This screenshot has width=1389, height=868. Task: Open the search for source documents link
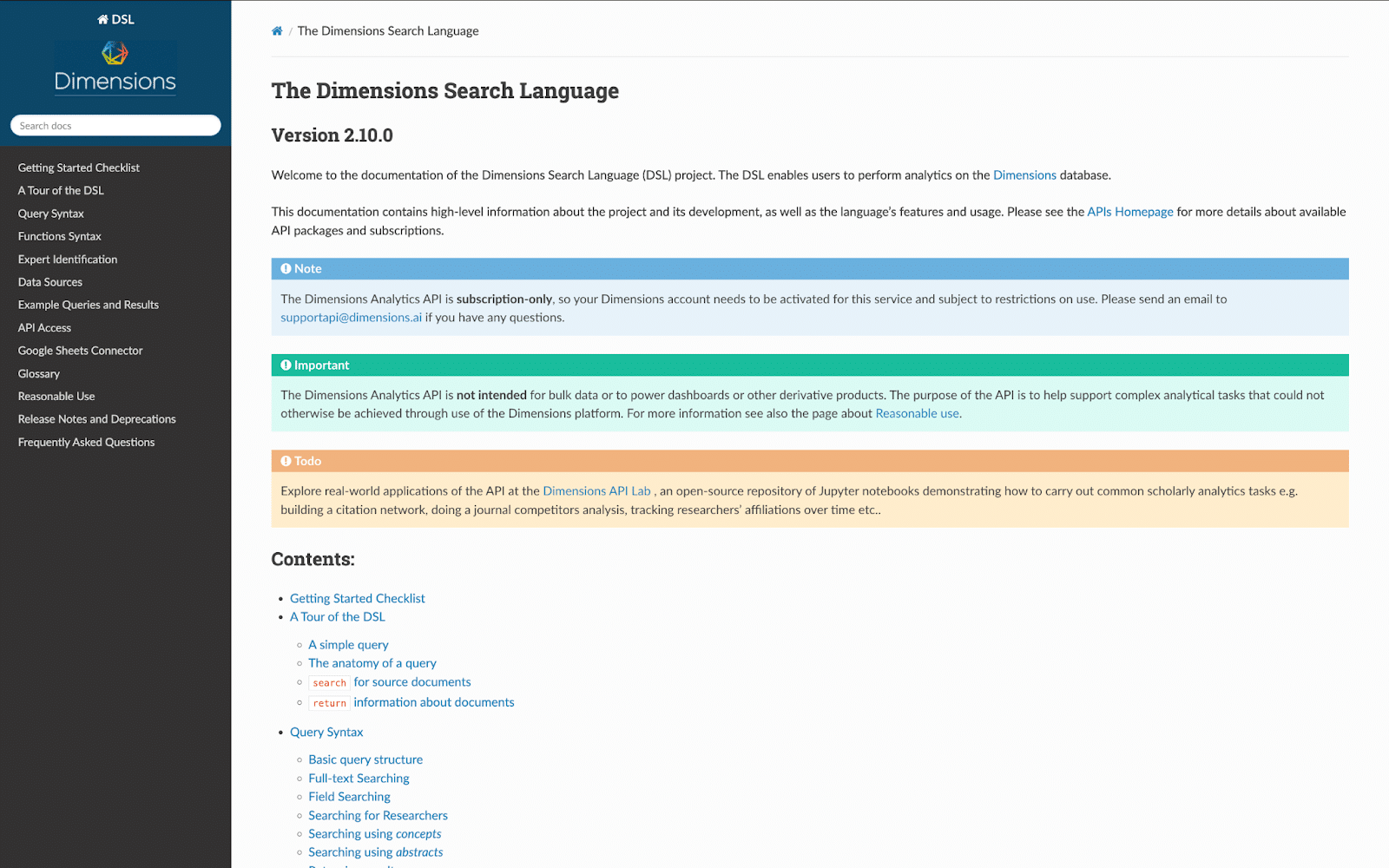click(x=390, y=682)
